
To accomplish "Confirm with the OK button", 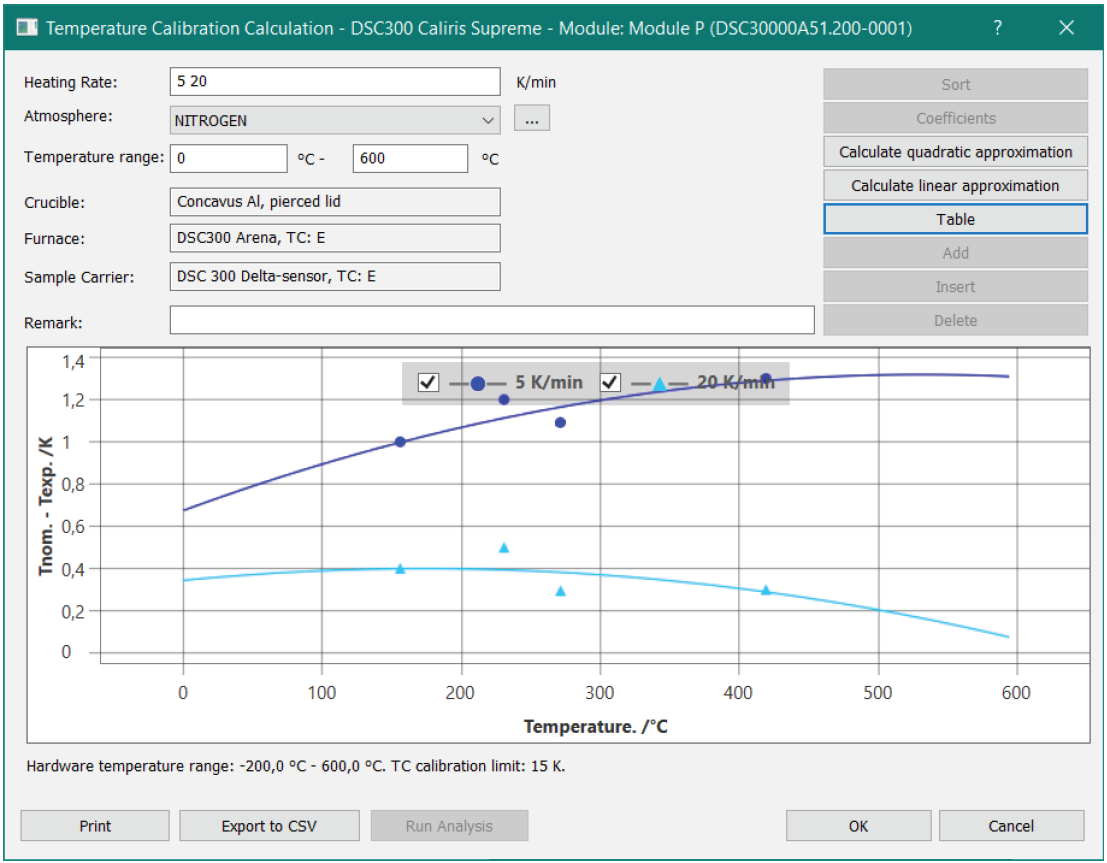I will pyautogui.click(x=858, y=826).
